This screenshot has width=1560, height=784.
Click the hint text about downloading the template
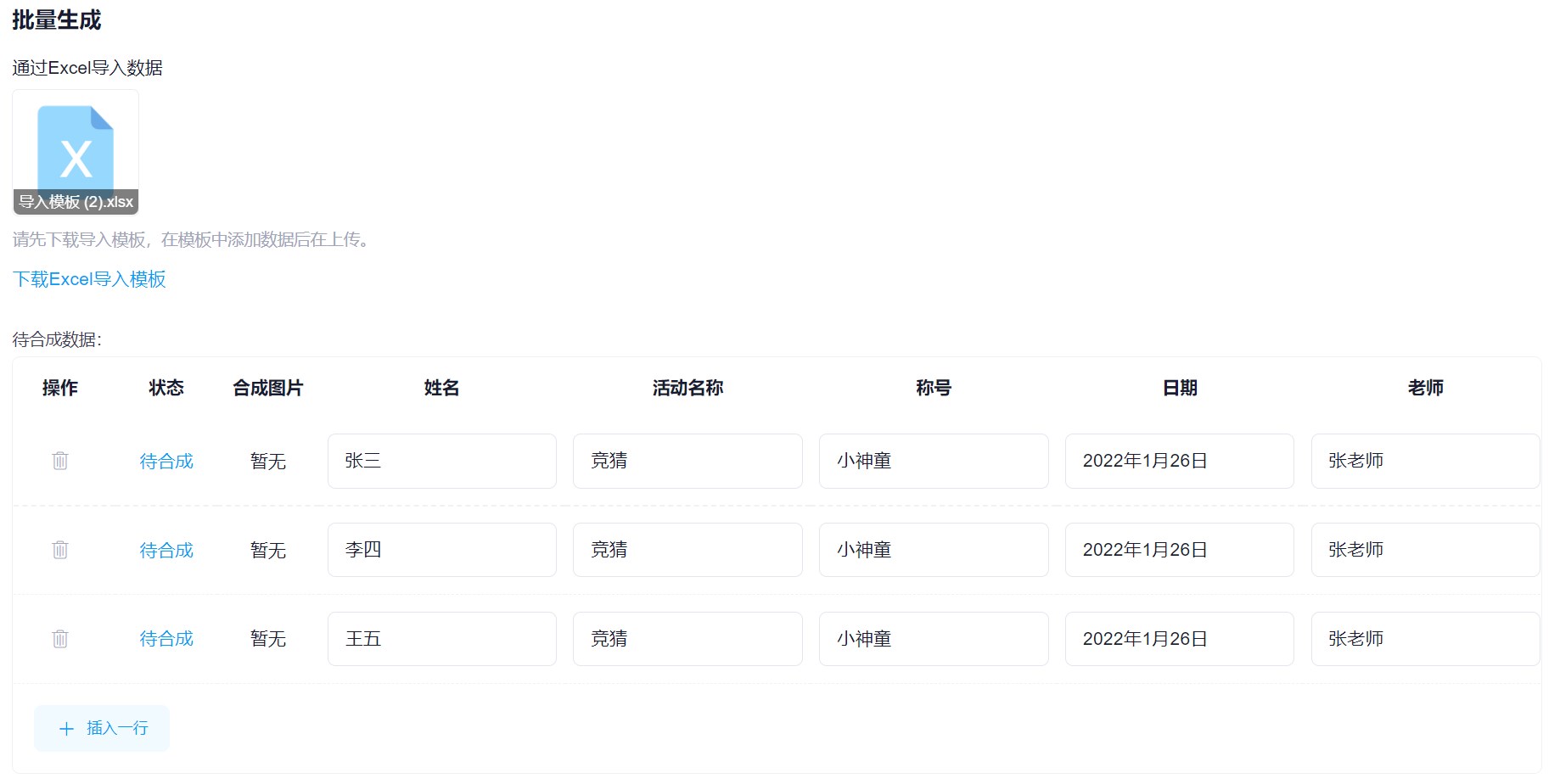(194, 240)
